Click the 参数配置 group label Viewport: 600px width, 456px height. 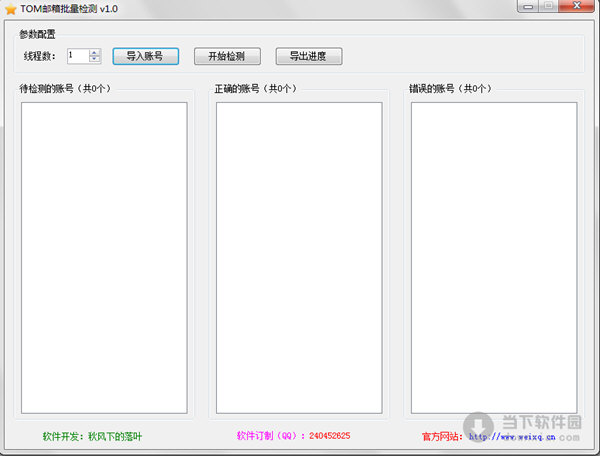[x=38, y=34]
